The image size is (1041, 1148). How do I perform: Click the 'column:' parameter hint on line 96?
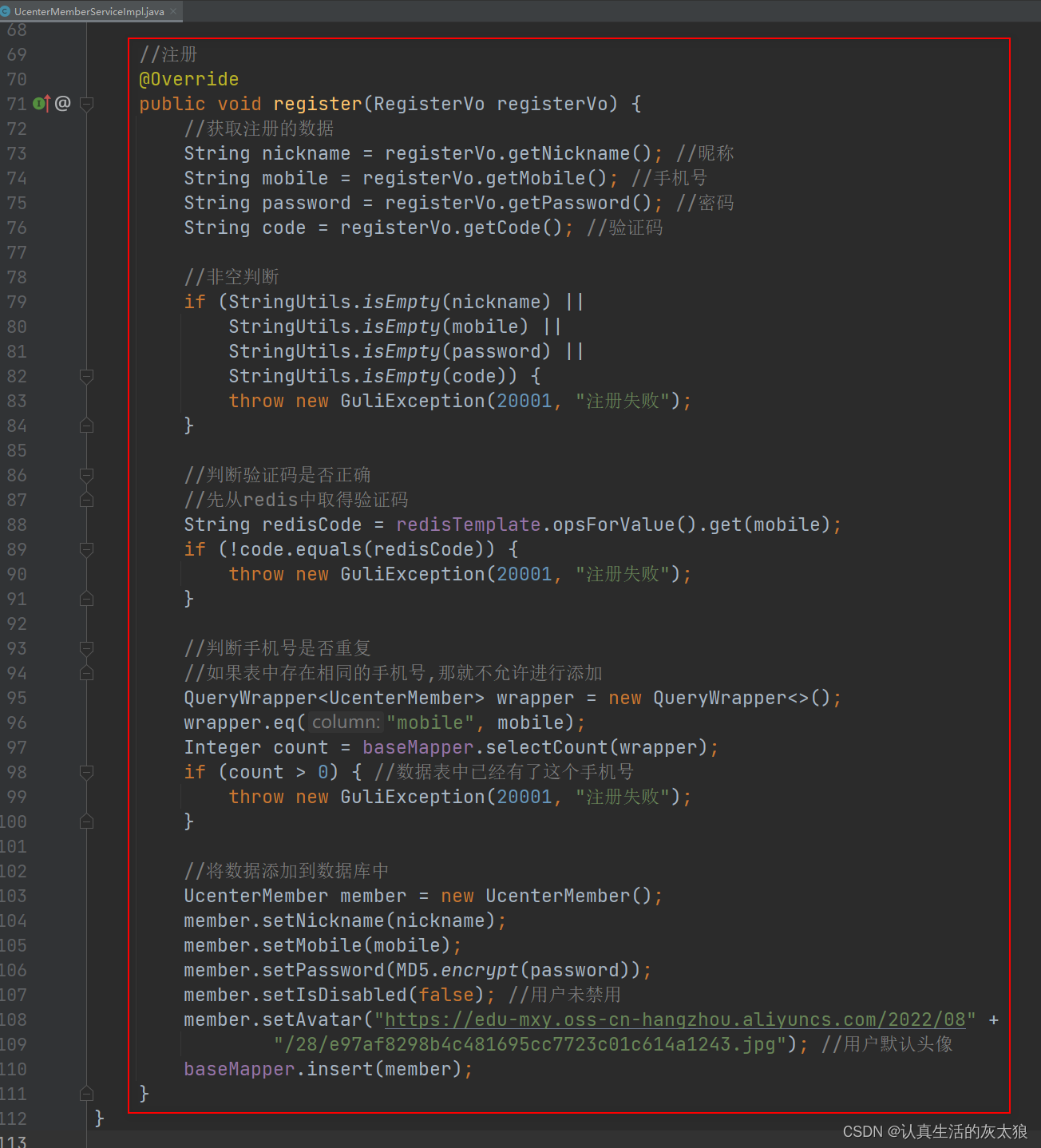click(x=346, y=722)
